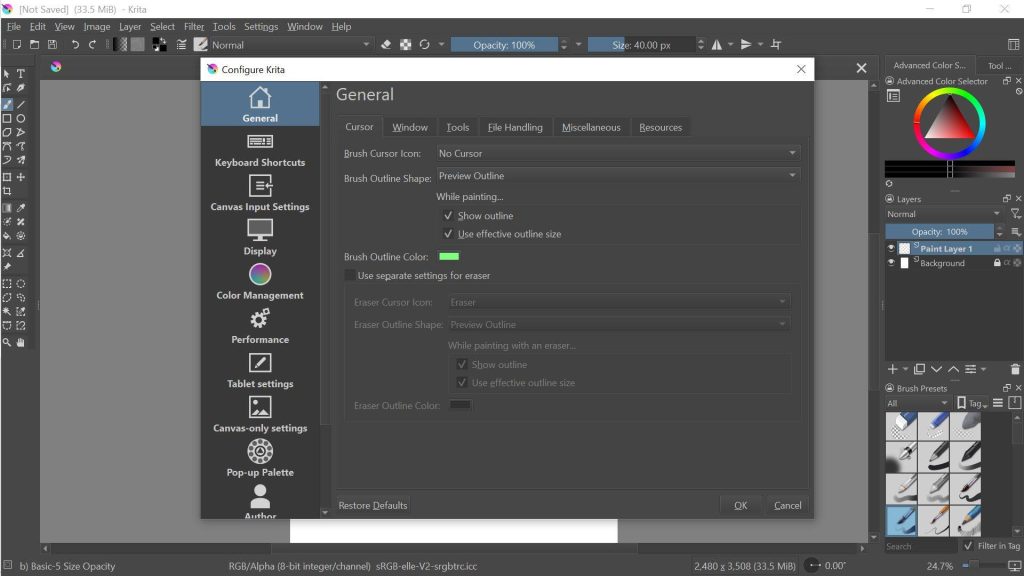Open the Filter menu

pyautogui.click(x=194, y=26)
